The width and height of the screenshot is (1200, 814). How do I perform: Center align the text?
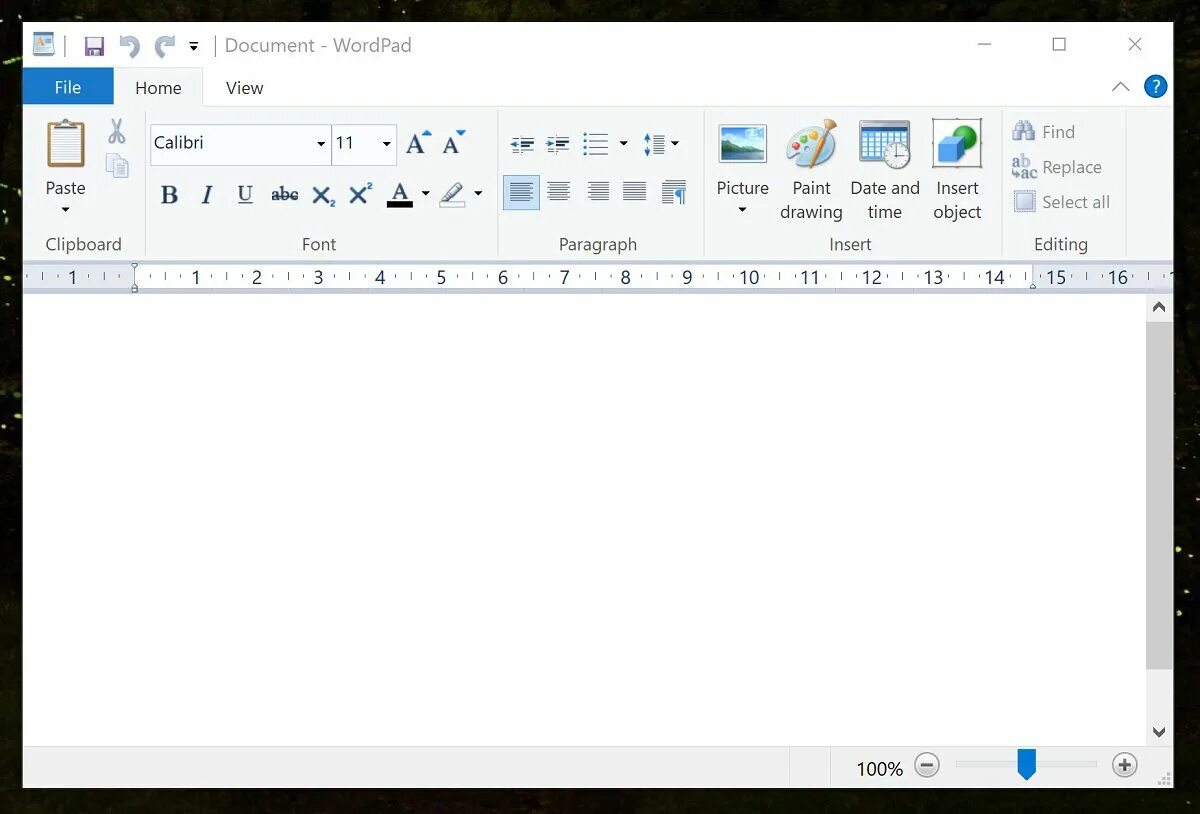559,192
